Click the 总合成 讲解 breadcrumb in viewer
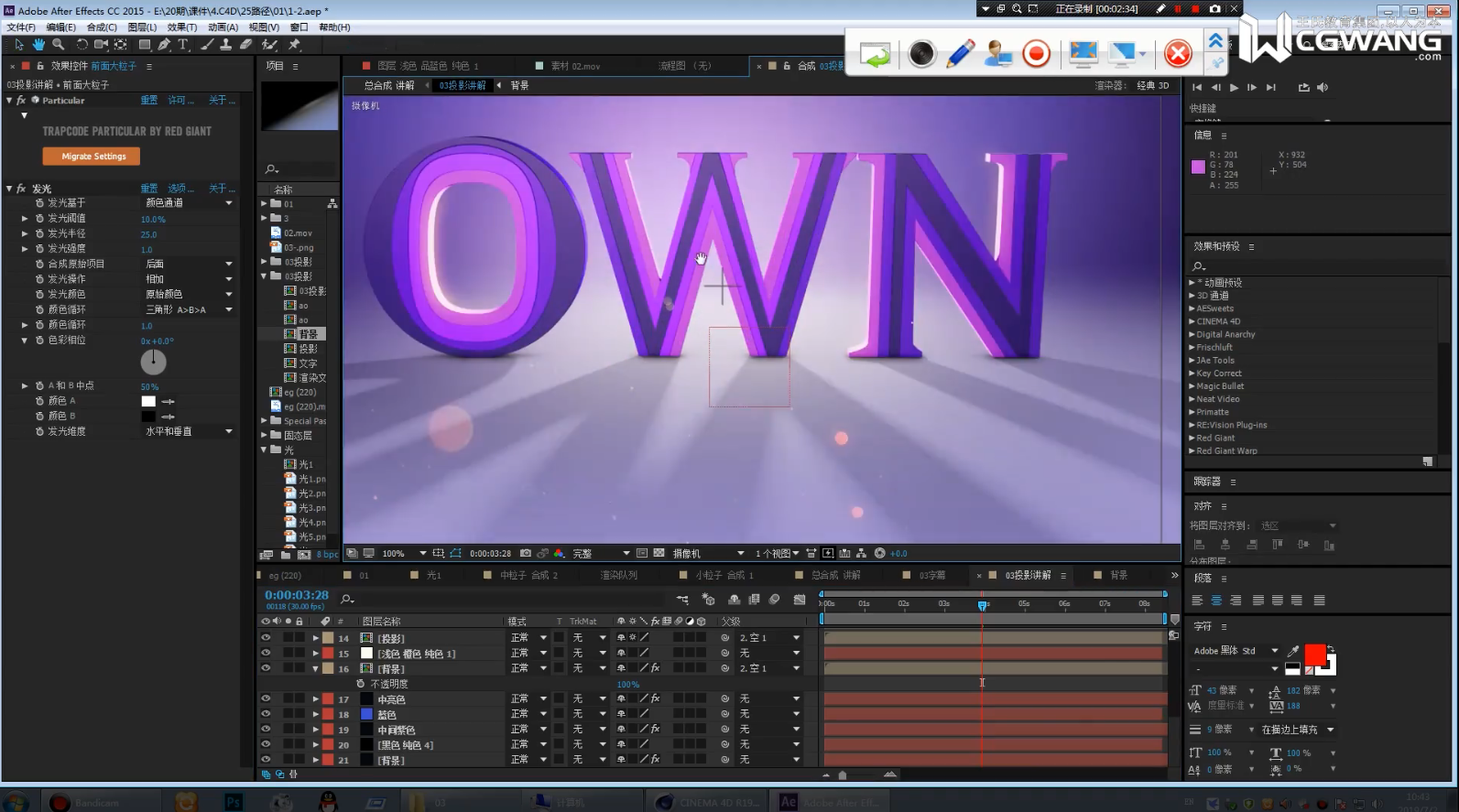 click(389, 85)
